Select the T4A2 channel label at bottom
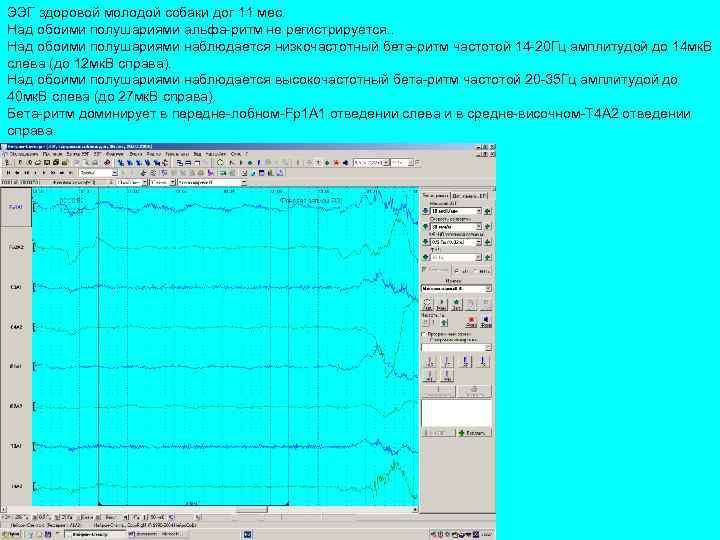 pos(16,485)
